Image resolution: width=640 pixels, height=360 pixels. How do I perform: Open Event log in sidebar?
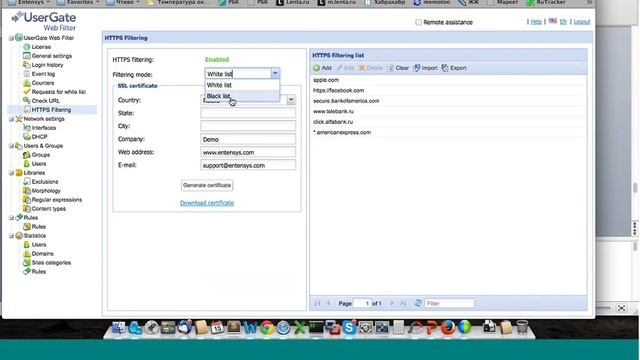pos(43,74)
